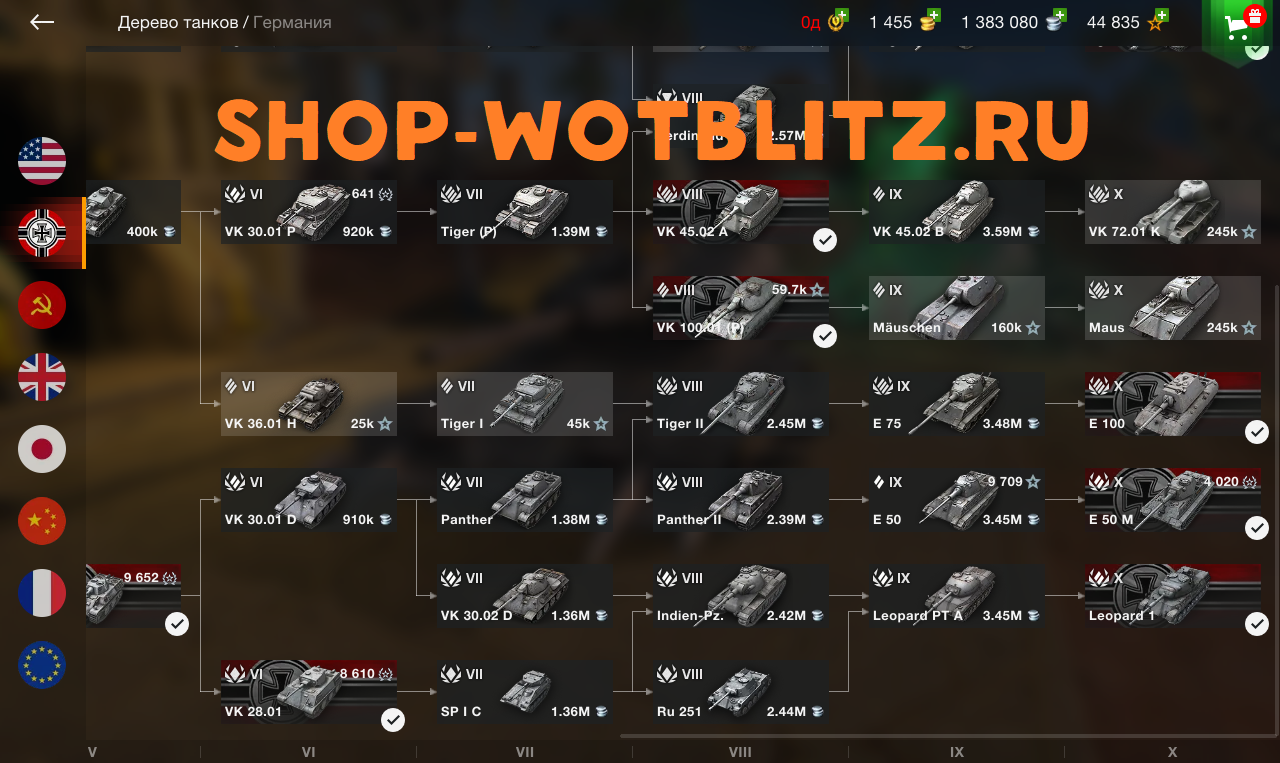The width and height of the screenshot is (1280, 763).
Task: Select the Panther II tank node
Action: coord(741,500)
